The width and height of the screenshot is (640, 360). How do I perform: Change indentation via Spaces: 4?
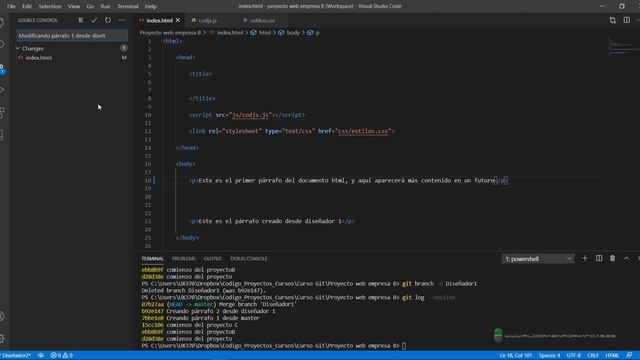tap(549, 356)
